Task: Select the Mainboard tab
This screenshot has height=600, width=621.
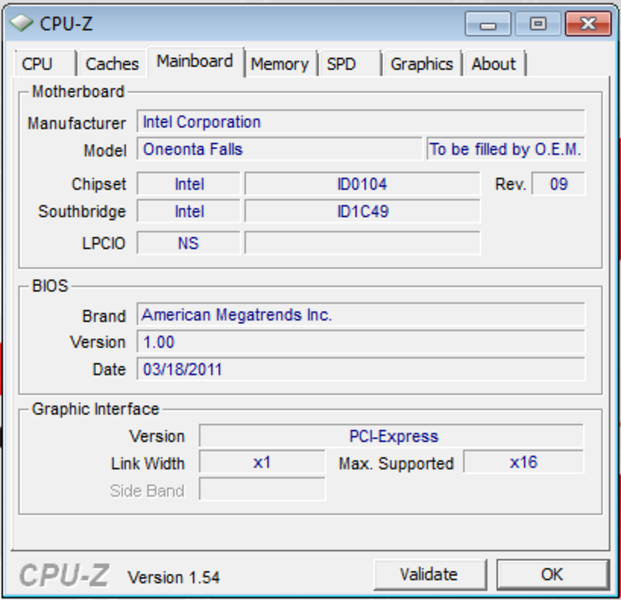Action: 195,62
